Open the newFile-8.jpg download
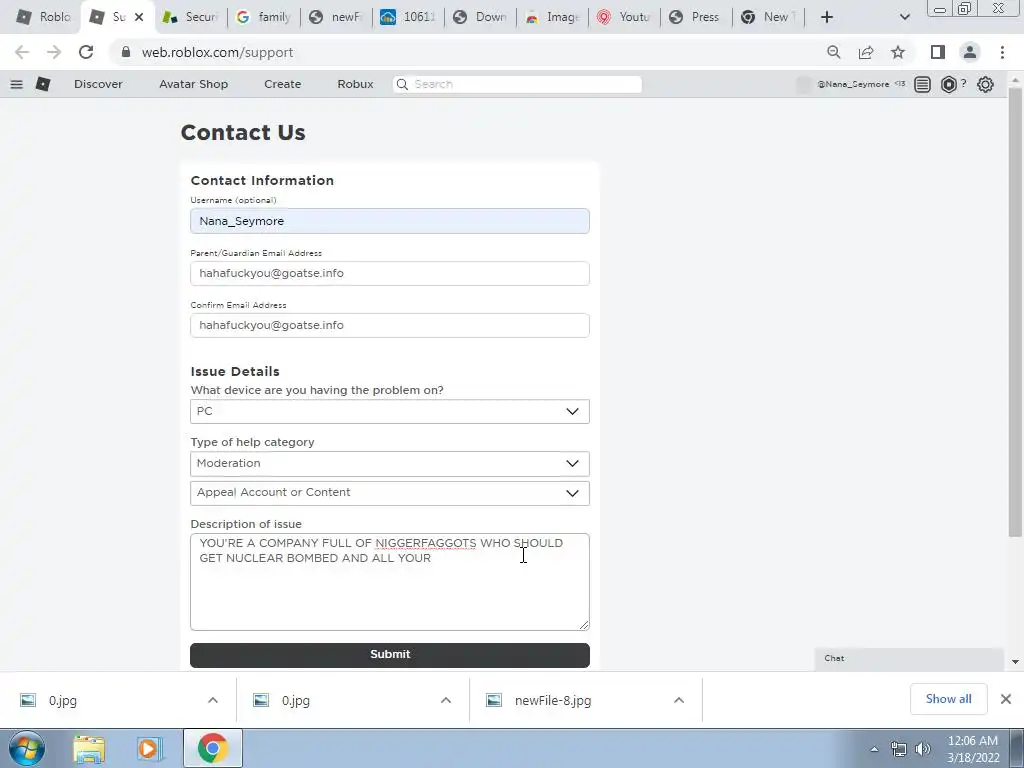 (x=552, y=701)
